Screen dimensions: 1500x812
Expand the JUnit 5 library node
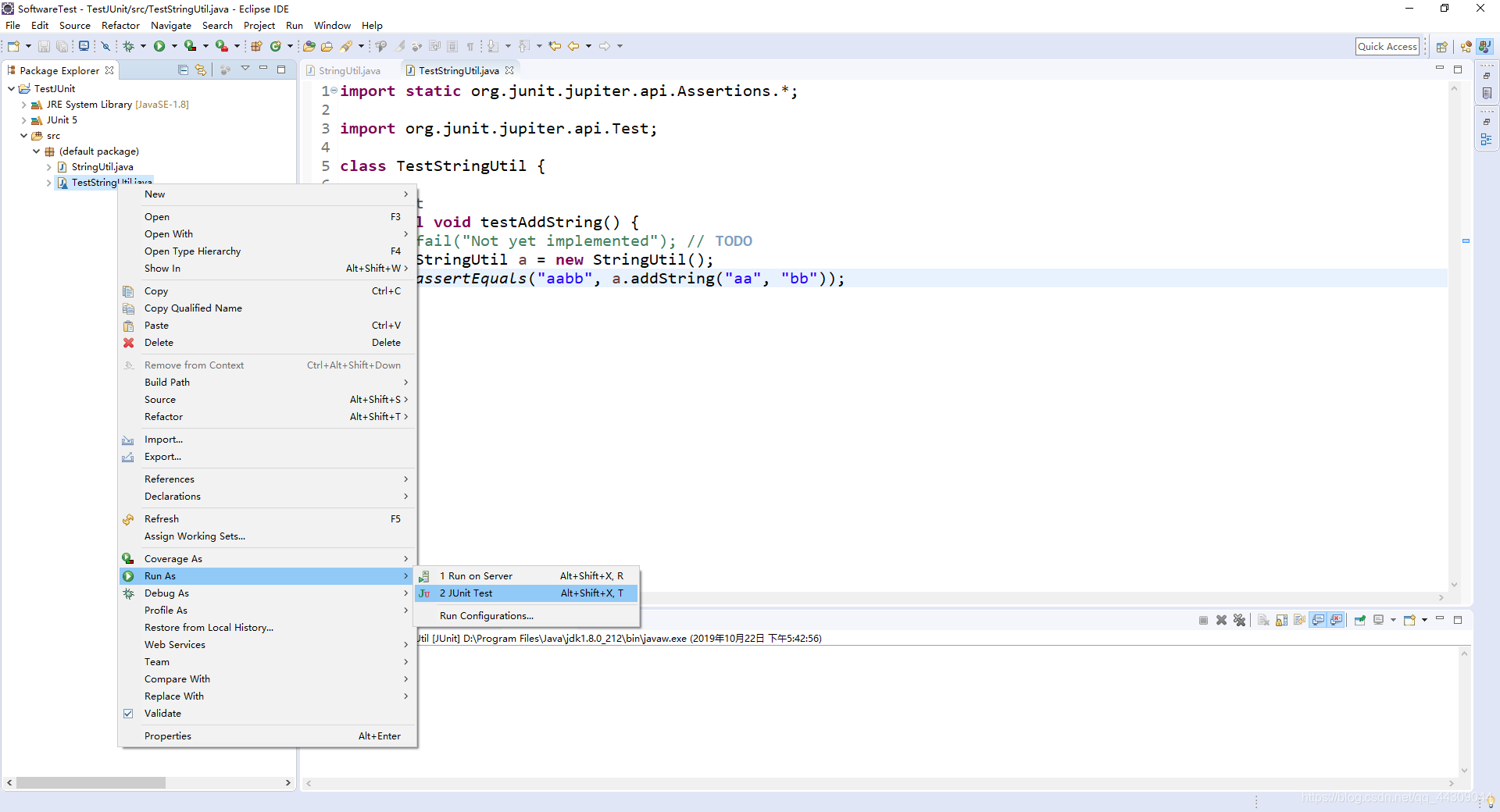(x=24, y=120)
